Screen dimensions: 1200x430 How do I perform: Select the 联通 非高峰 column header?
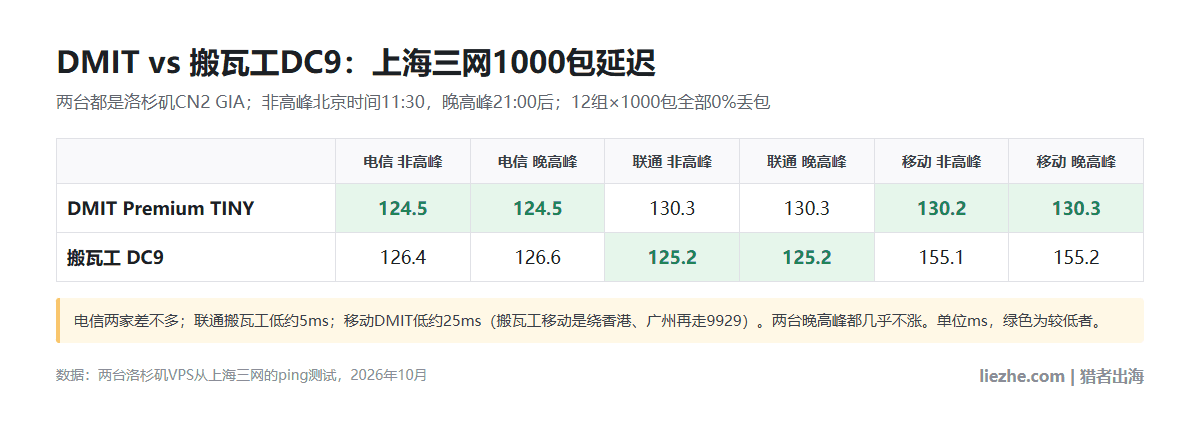click(x=672, y=161)
